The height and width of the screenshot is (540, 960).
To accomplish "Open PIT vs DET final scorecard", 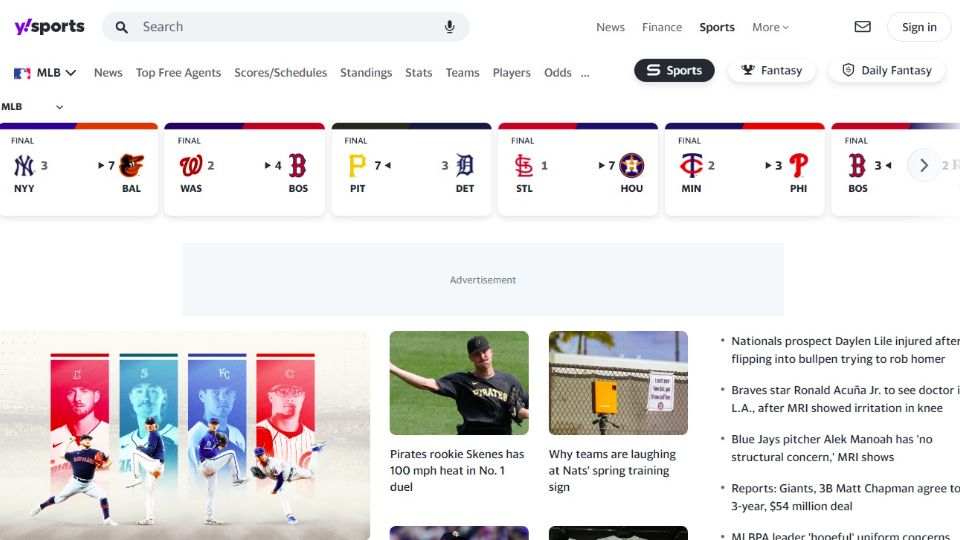I will [x=411, y=170].
